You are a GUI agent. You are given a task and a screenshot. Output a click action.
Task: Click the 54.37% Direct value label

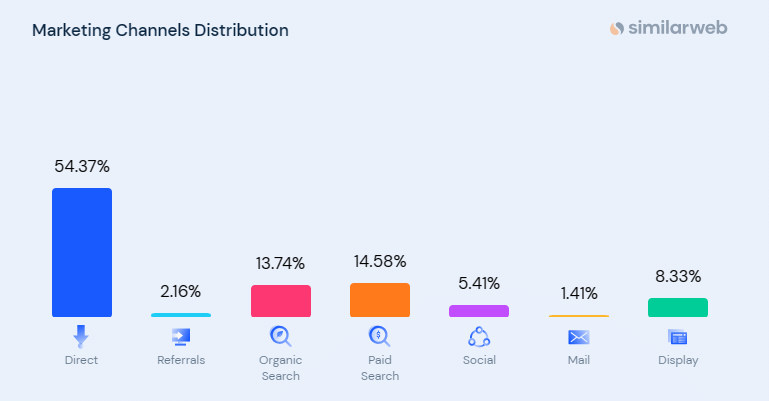click(82, 166)
